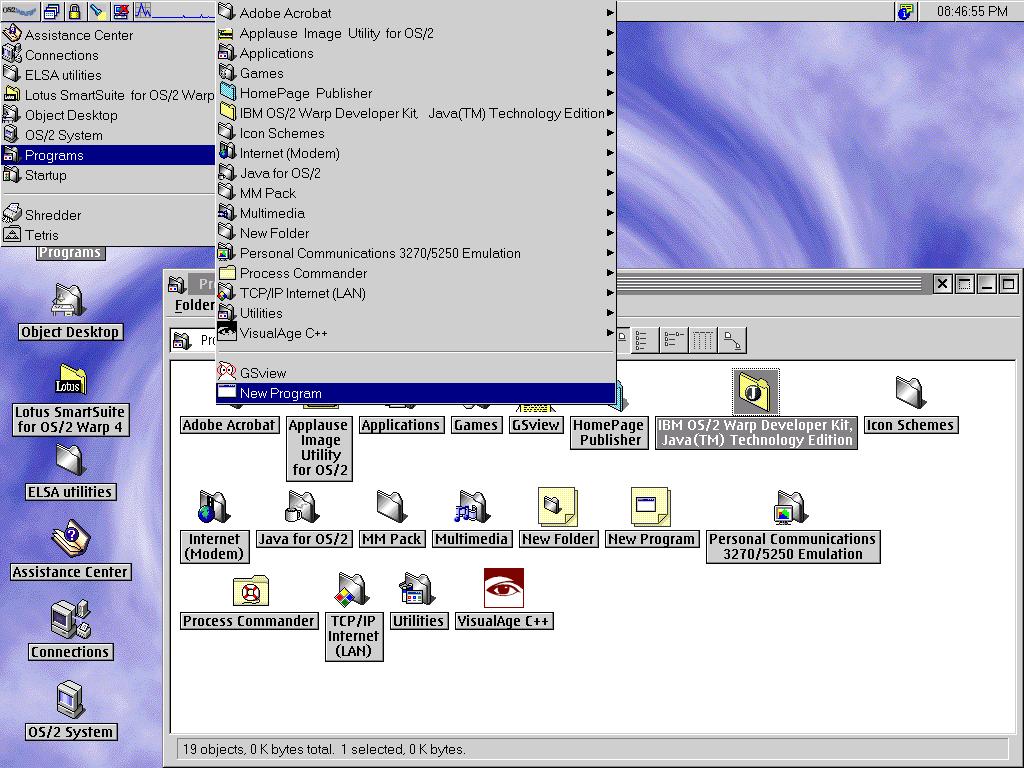
Task: Choose MM Pack in Programs submenu
Action: 416,193
